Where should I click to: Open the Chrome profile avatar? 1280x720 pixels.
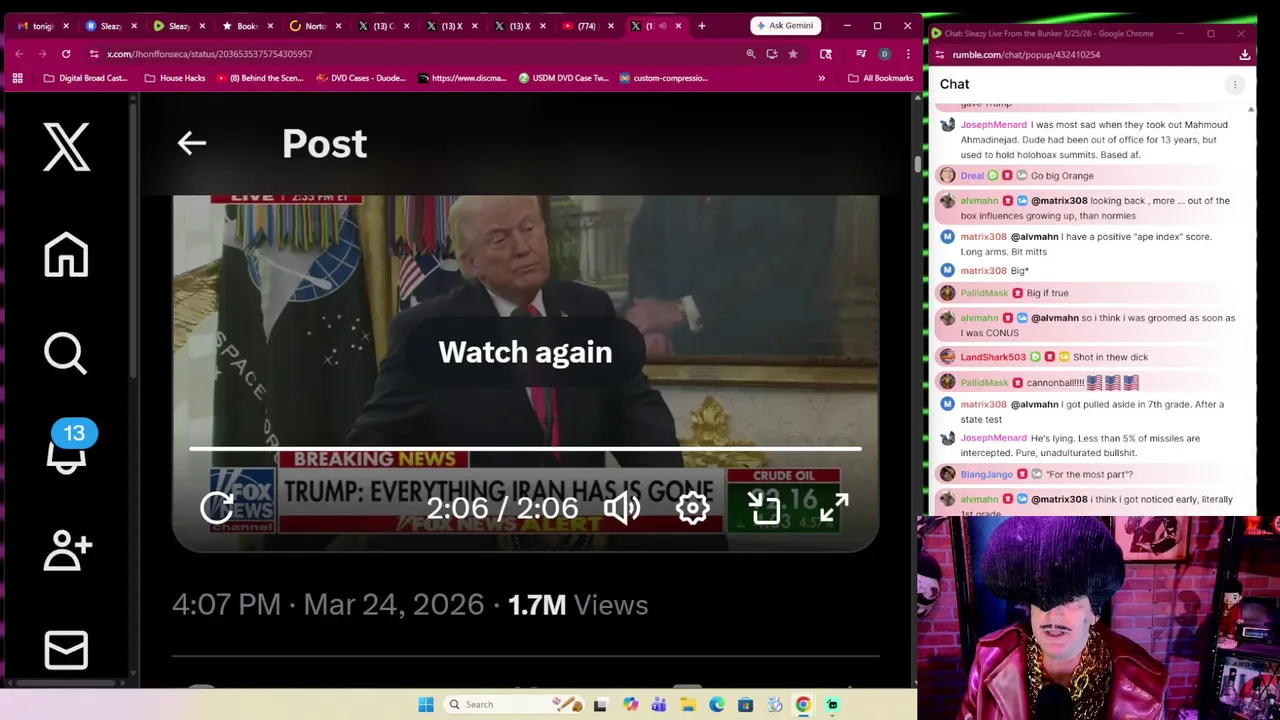(x=884, y=54)
